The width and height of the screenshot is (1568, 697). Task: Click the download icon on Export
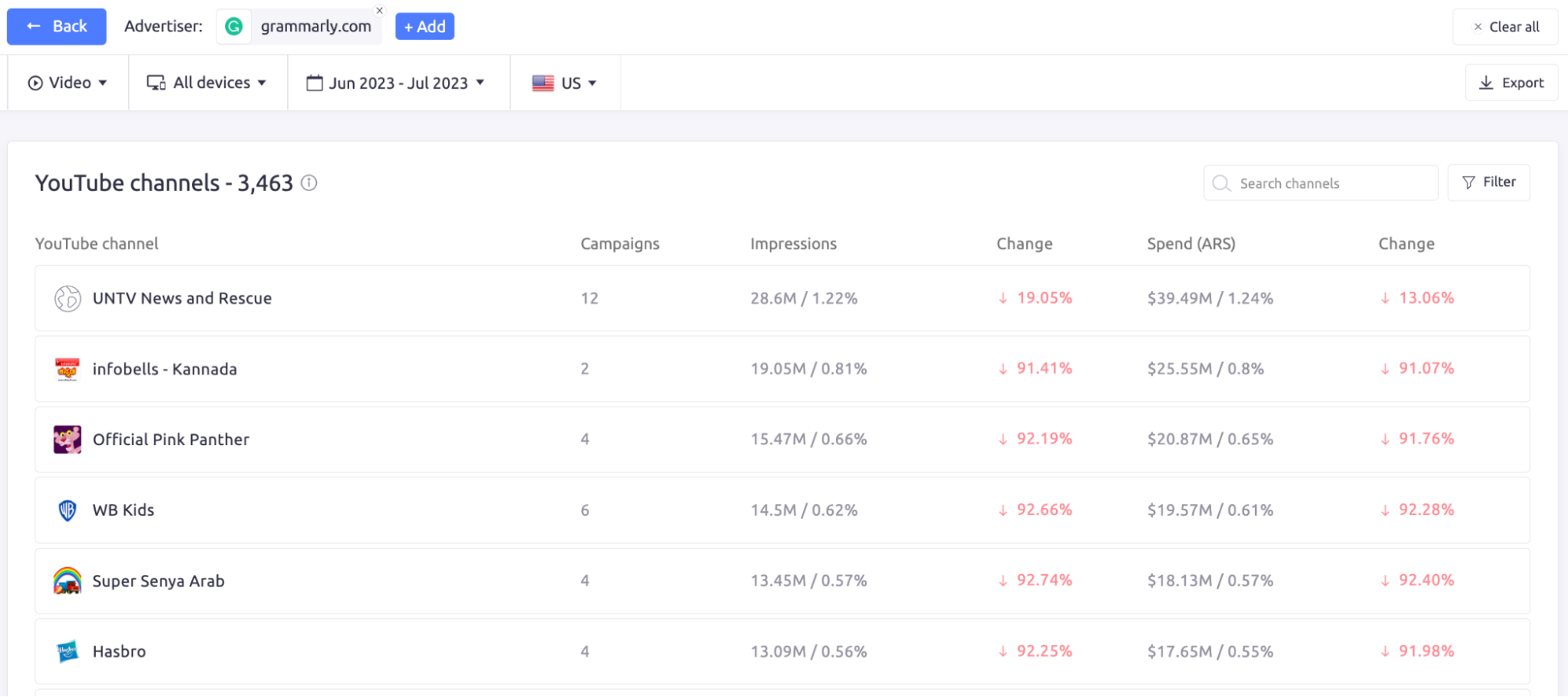coord(1486,82)
